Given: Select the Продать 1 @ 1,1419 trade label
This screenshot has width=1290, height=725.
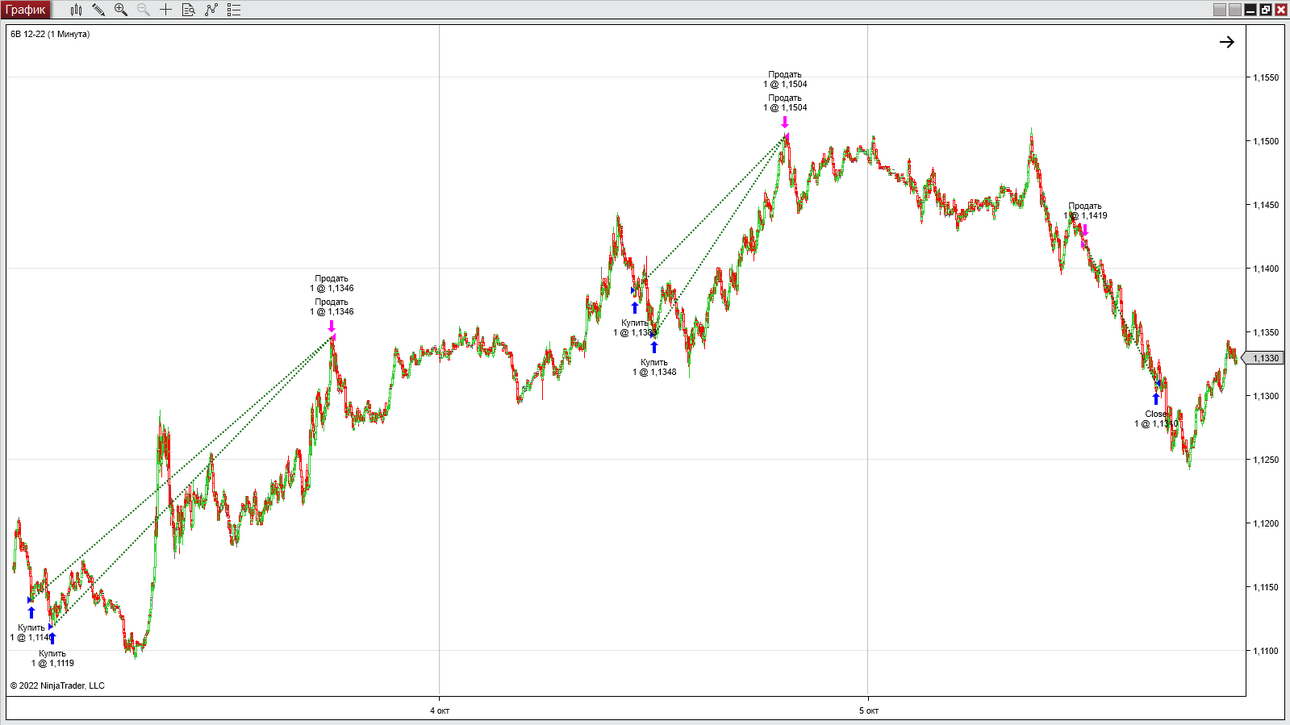Looking at the screenshot, I should tap(1085, 211).
